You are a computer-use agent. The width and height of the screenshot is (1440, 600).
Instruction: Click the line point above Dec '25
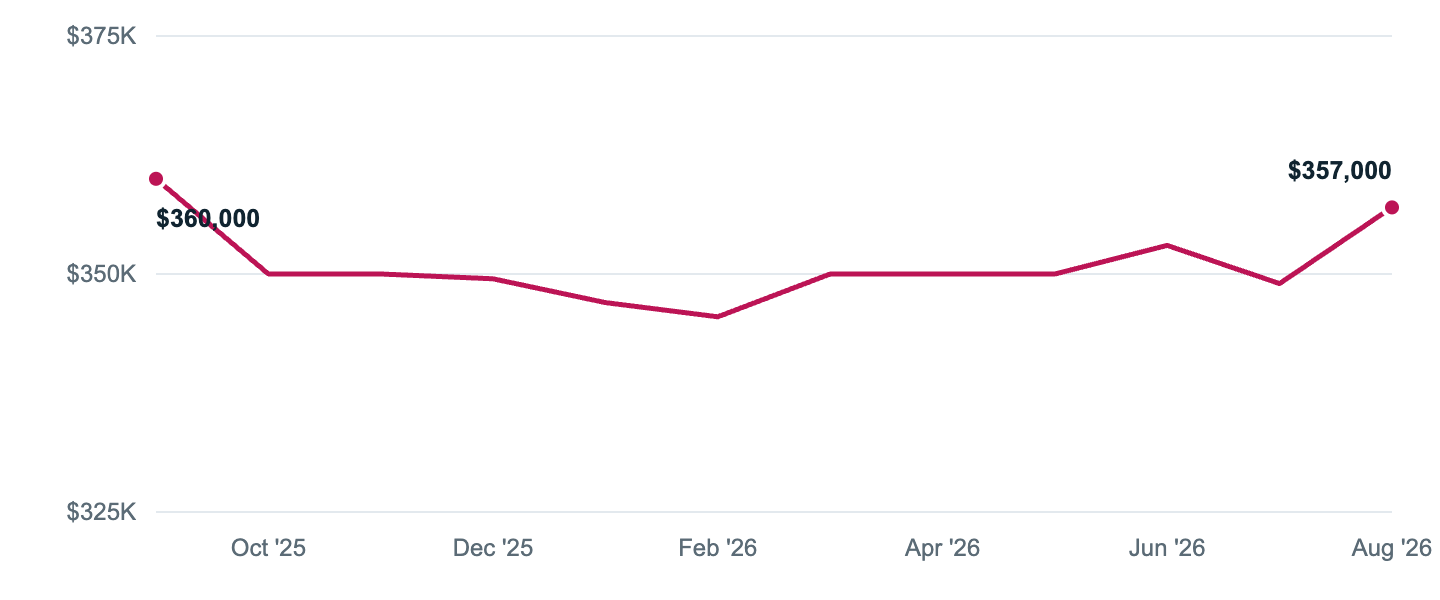pyautogui.click(x=493, y=279)
